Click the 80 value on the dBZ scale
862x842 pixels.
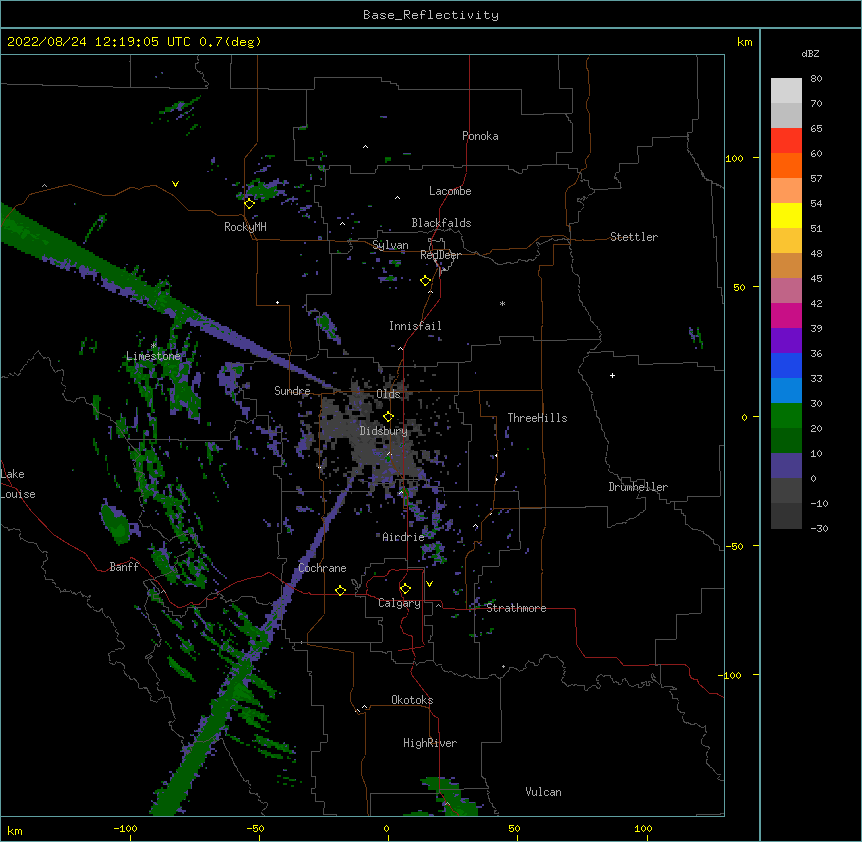pyautogui.click(x=816, y=79)
